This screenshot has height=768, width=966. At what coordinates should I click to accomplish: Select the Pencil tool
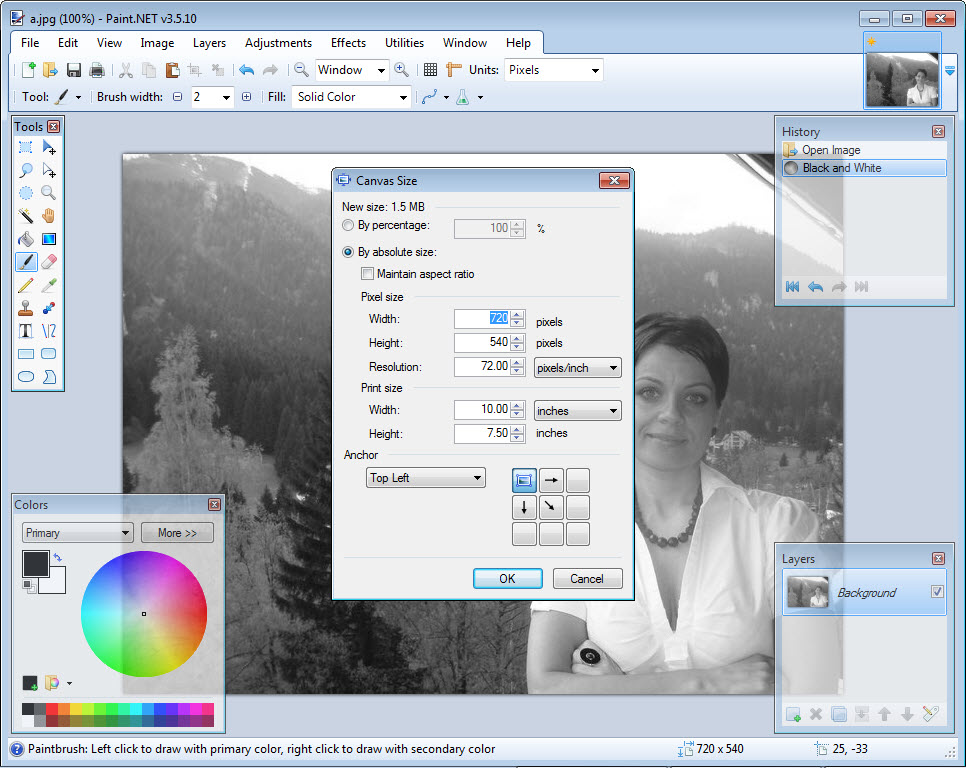click(x=26, y=285)
